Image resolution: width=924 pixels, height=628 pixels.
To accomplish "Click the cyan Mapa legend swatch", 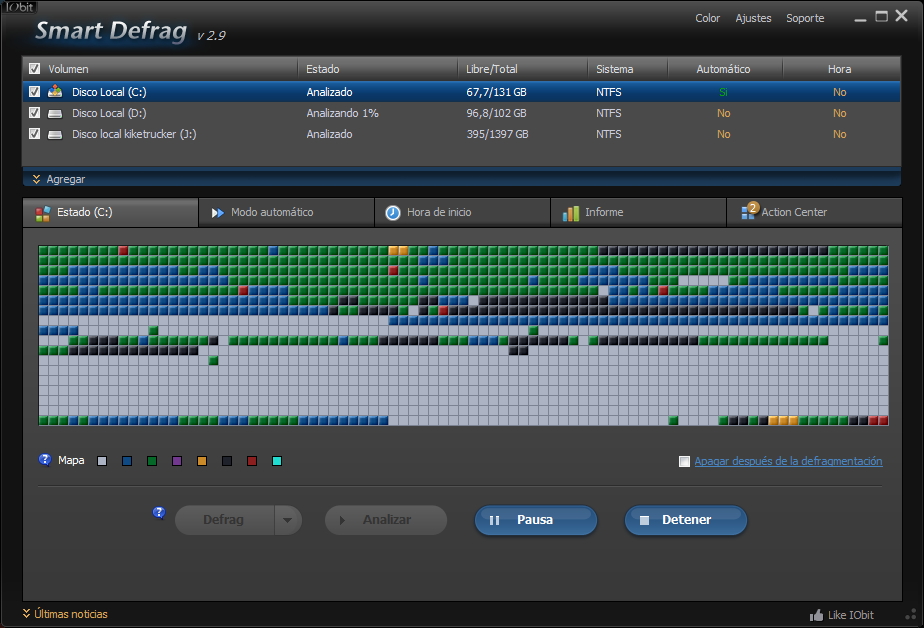I will (277, 461).
